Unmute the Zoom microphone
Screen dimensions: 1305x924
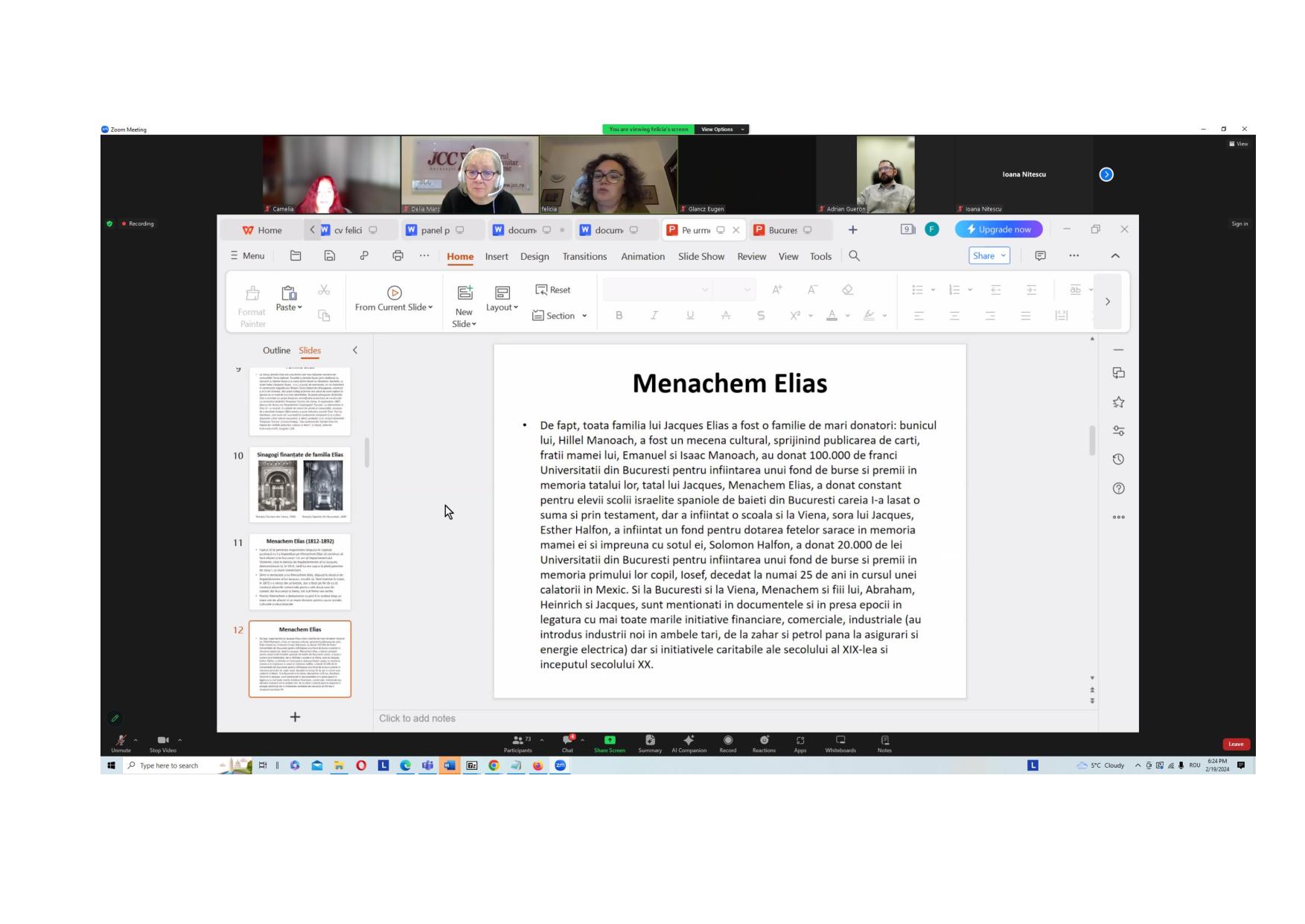[x=121, y=743]
